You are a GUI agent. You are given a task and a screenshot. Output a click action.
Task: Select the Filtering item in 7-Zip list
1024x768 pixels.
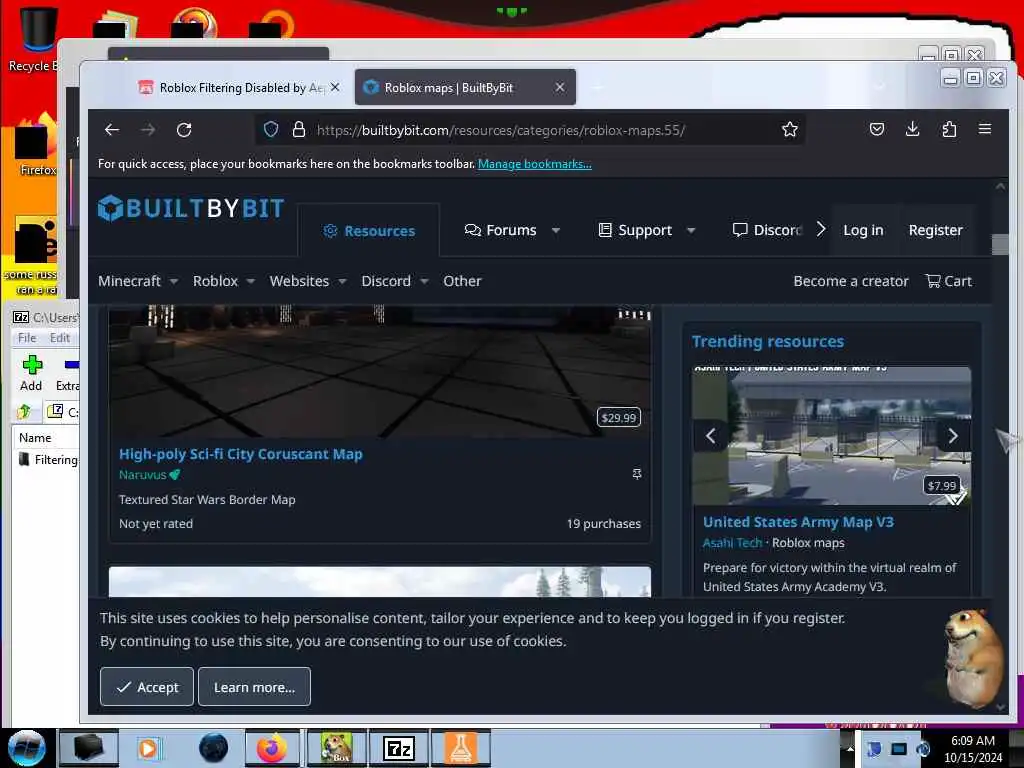pyautogui.click(x=49, y=460)
